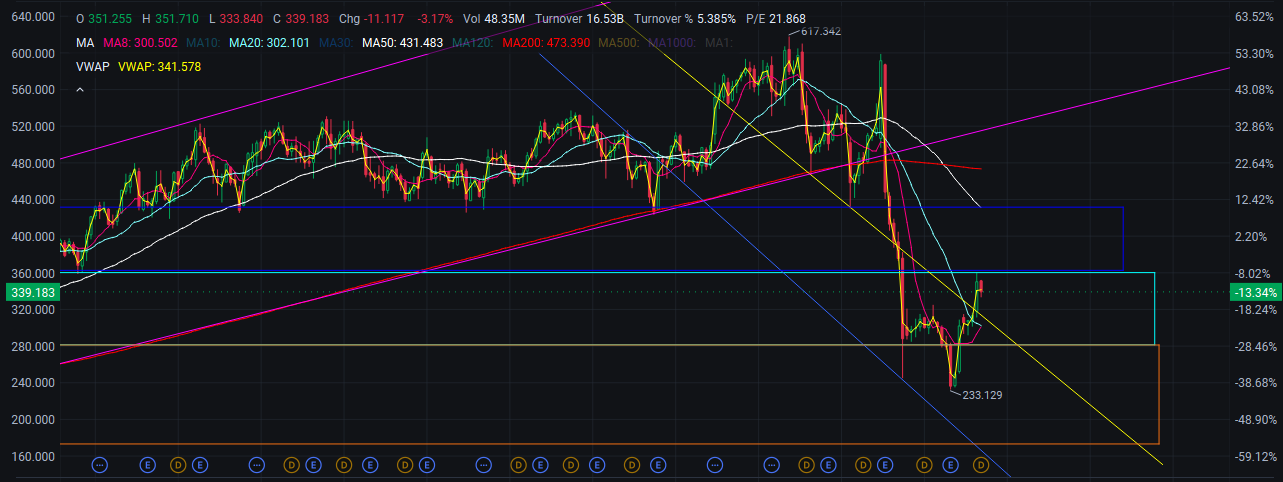1283x482 pixels.
Task: Click the green 339.183 current price tag
Action: 29,292
